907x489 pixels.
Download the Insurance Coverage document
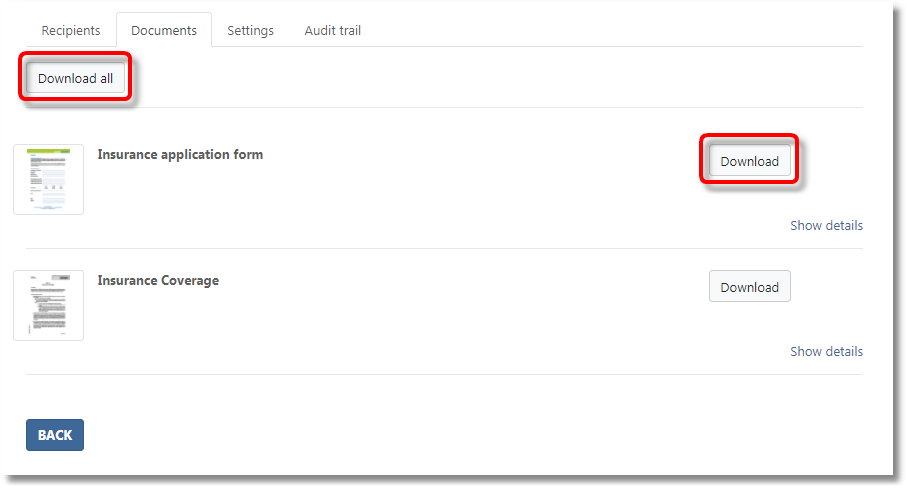[x=749, y=287]
